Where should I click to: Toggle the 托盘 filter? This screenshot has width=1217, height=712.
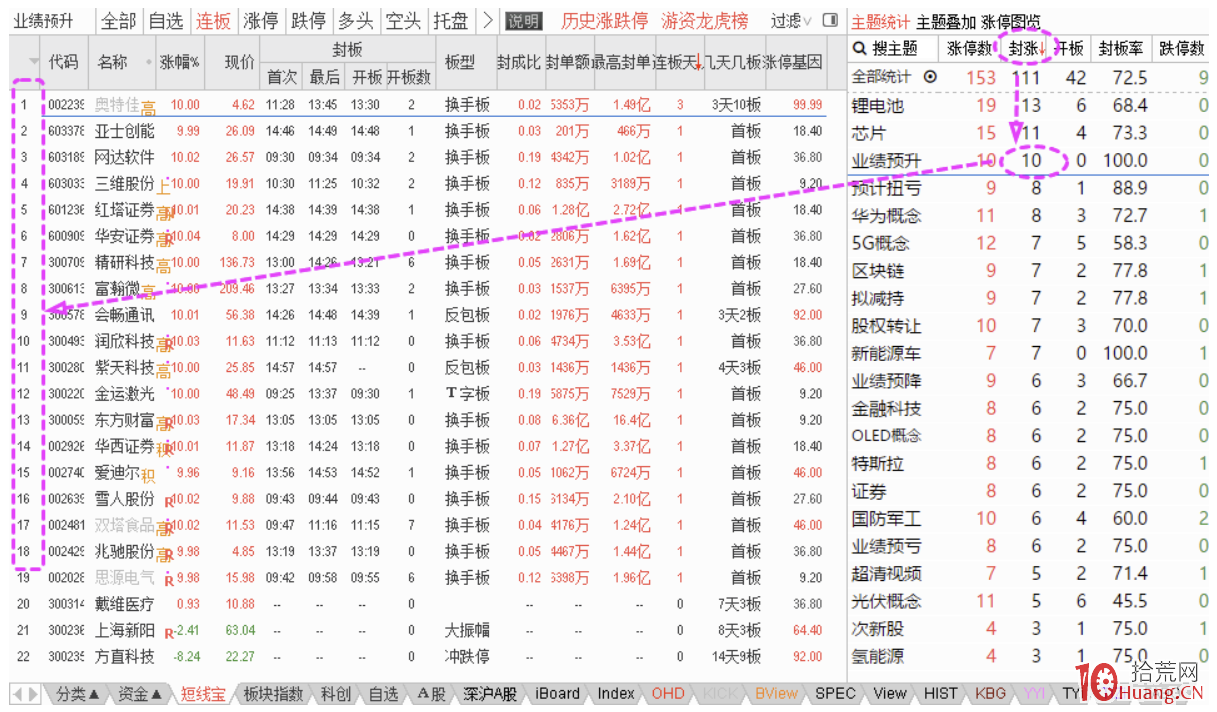450,20
